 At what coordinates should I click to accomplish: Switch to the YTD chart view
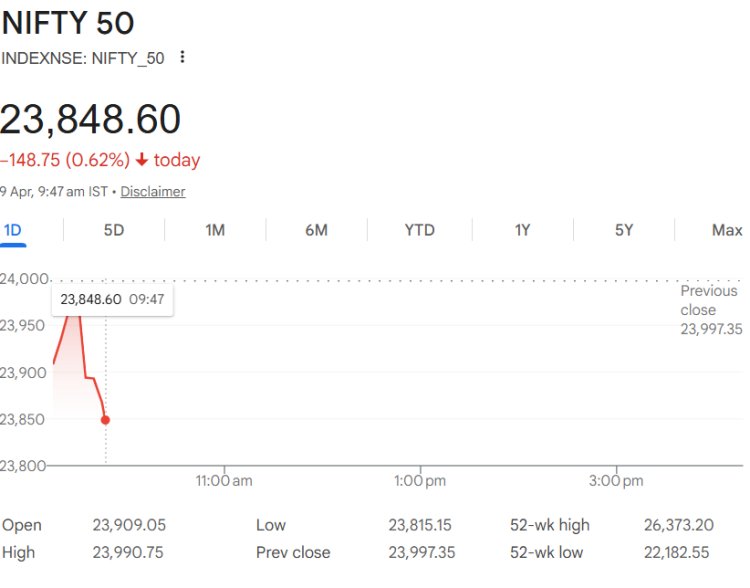(419, 230)
